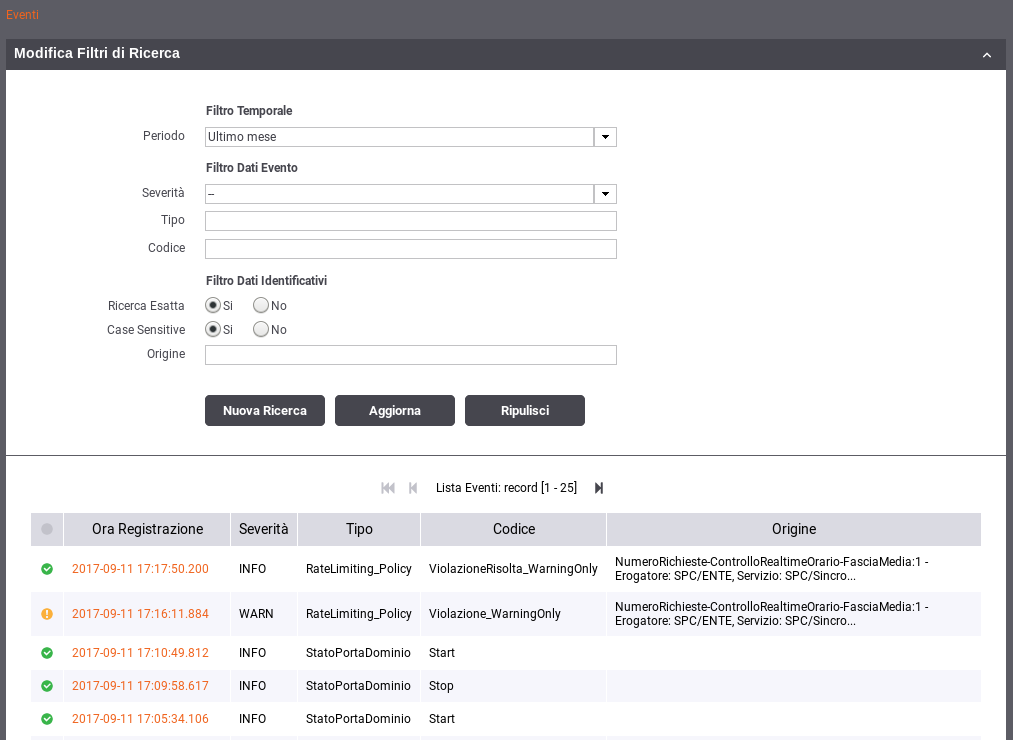Select Si for Ricerca Esatta

213,305
